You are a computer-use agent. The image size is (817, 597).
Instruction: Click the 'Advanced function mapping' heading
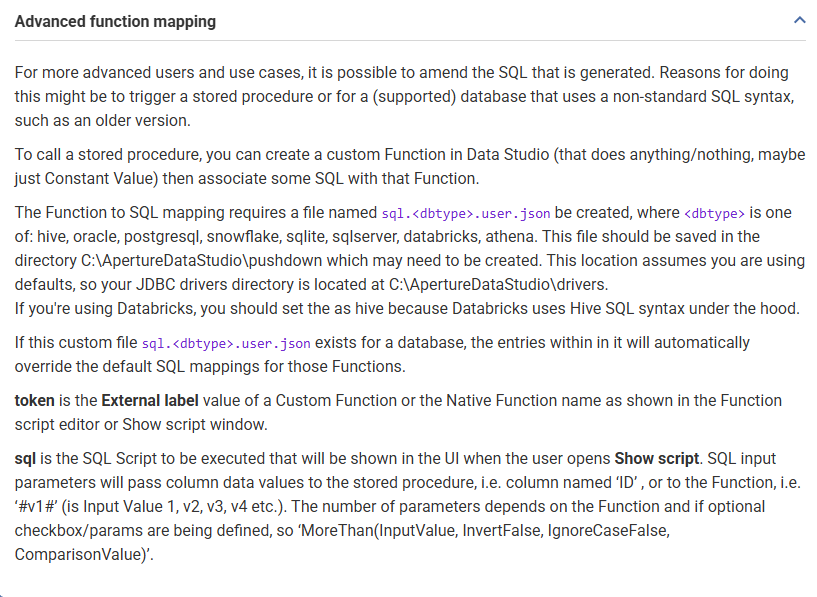coord(115,21)
